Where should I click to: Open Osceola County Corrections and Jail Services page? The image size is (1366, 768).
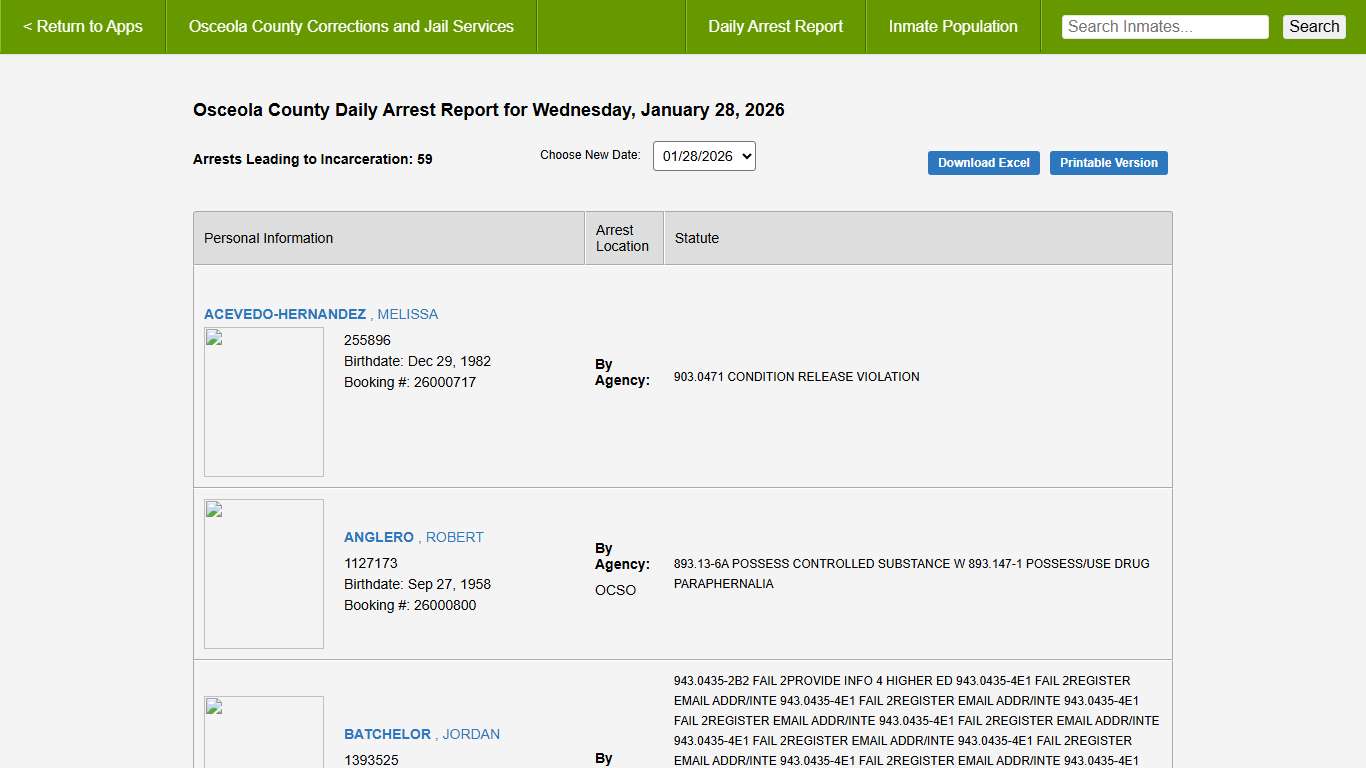[x=351, y=27]
